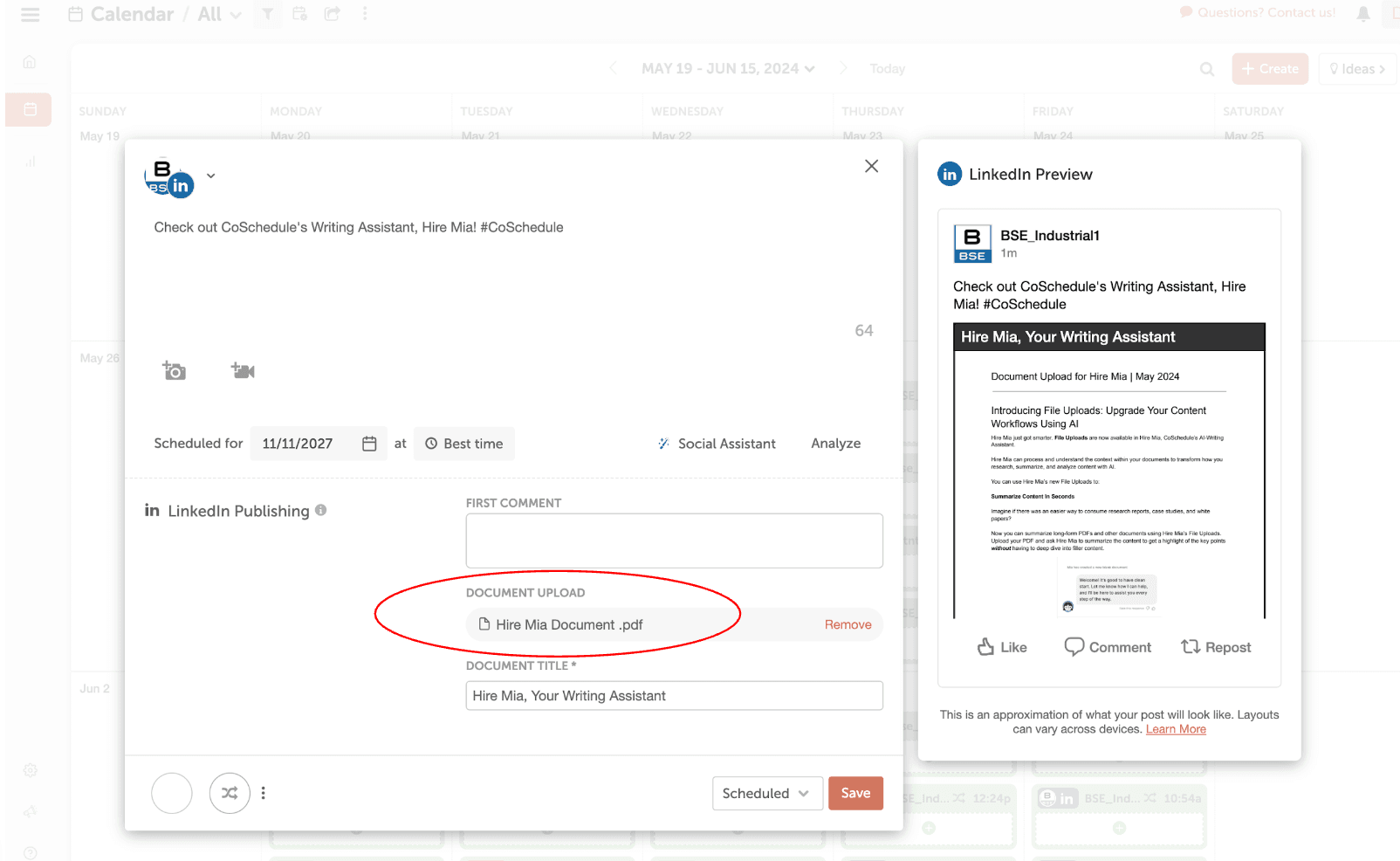Open the Scheduled status dropdown
This screenshot has height=861, width=1400.
766,793
